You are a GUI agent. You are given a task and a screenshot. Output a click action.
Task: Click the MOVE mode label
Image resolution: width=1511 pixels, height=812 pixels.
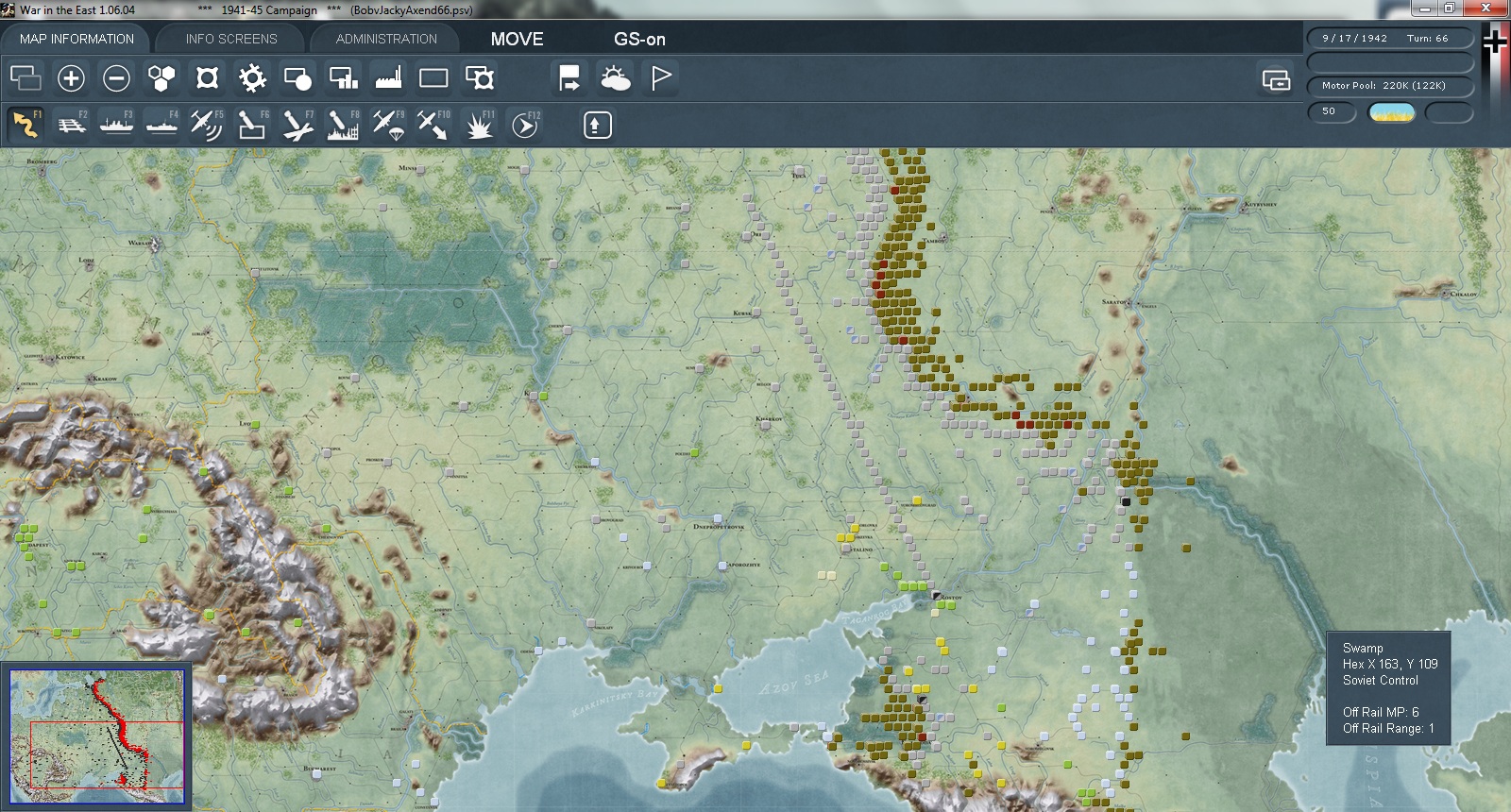point(517,40)
